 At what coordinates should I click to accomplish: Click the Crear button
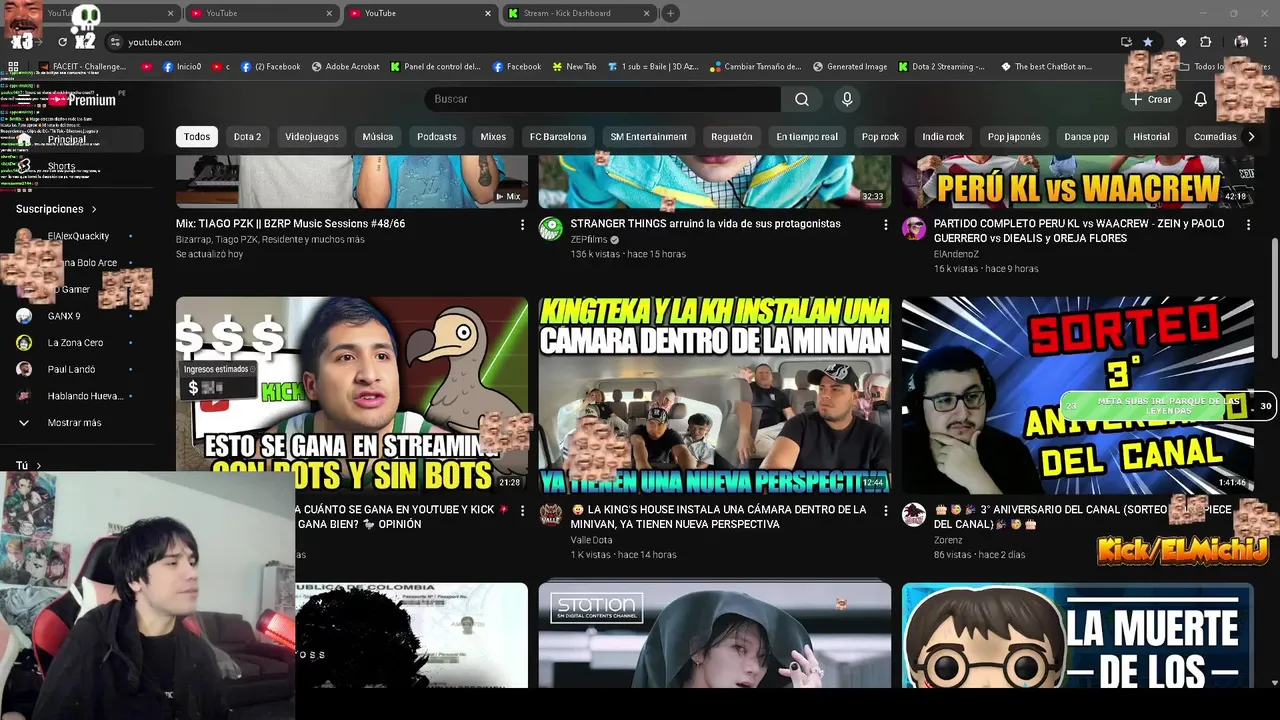[1150, 99]
